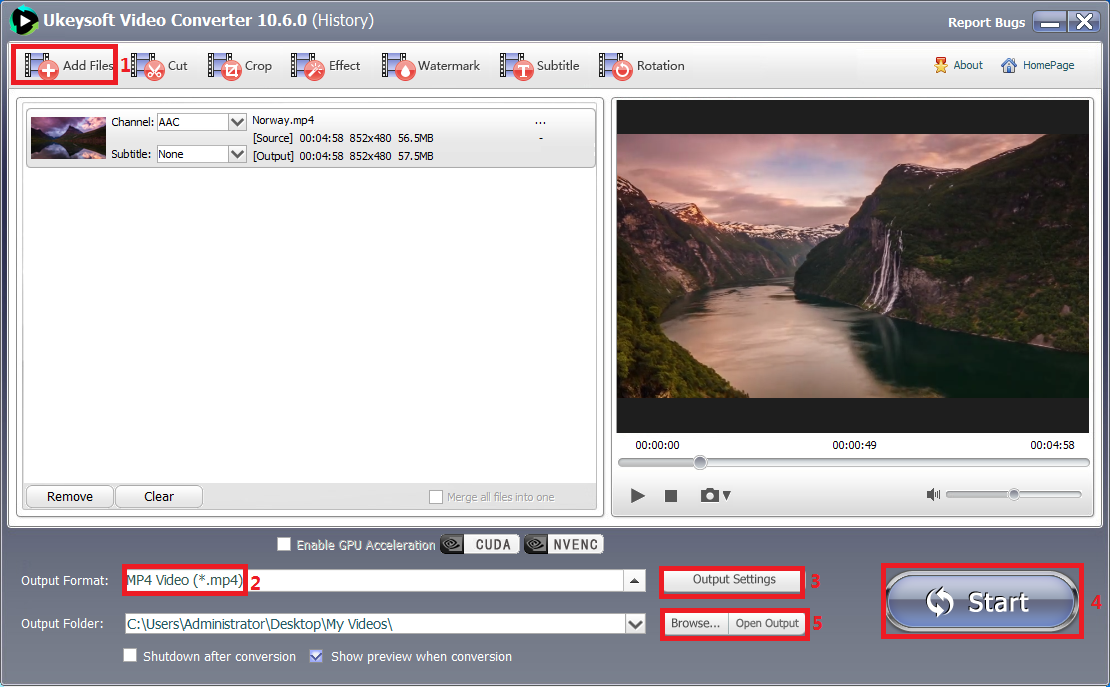Click the Add Files icon
Image resolution: width=1110 pixels, height=687 pixels.
(42, 66)
